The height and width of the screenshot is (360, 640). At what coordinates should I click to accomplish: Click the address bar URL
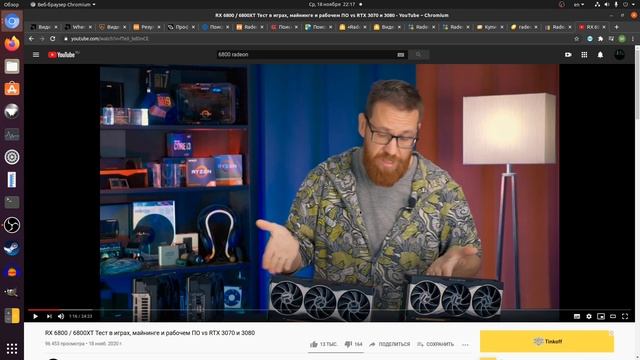[x=110, y=39]
